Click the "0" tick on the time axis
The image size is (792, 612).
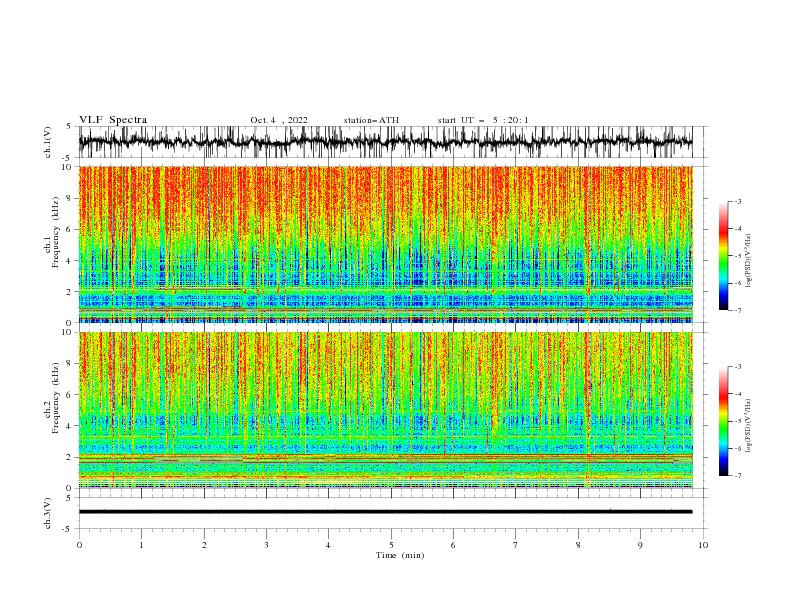[x=79, y=545]
